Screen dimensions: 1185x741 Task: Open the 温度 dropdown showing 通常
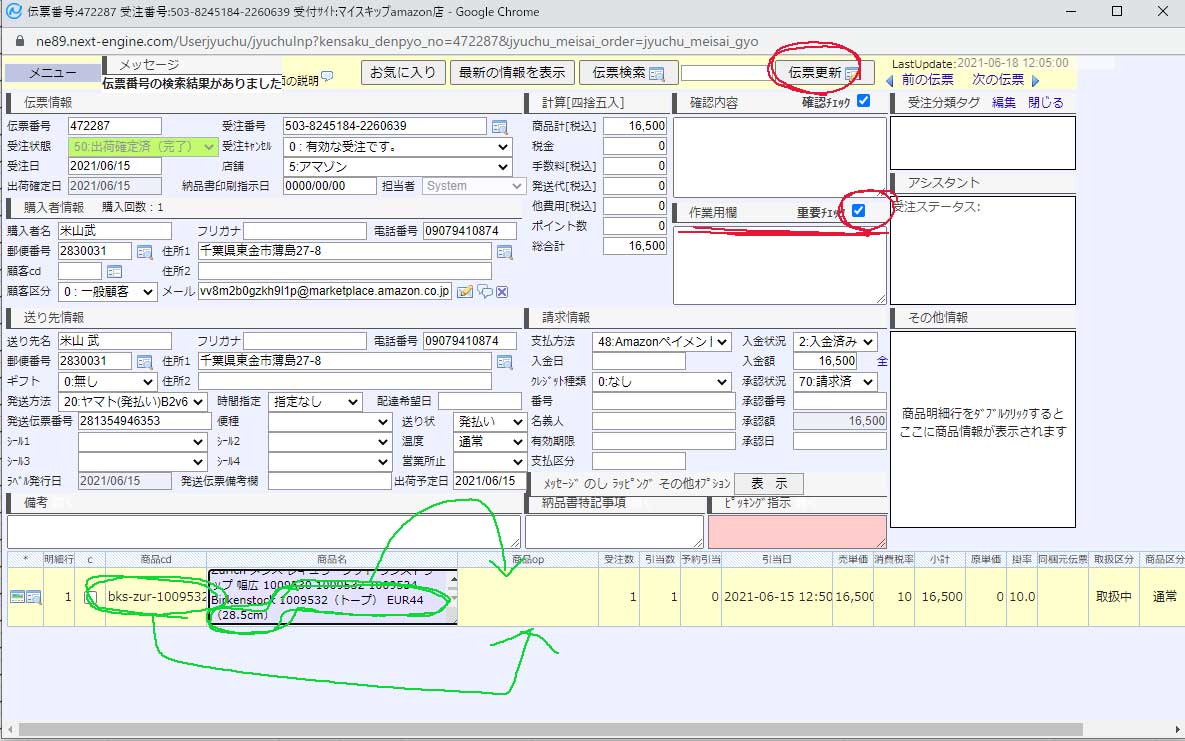(x=489, y=442)
